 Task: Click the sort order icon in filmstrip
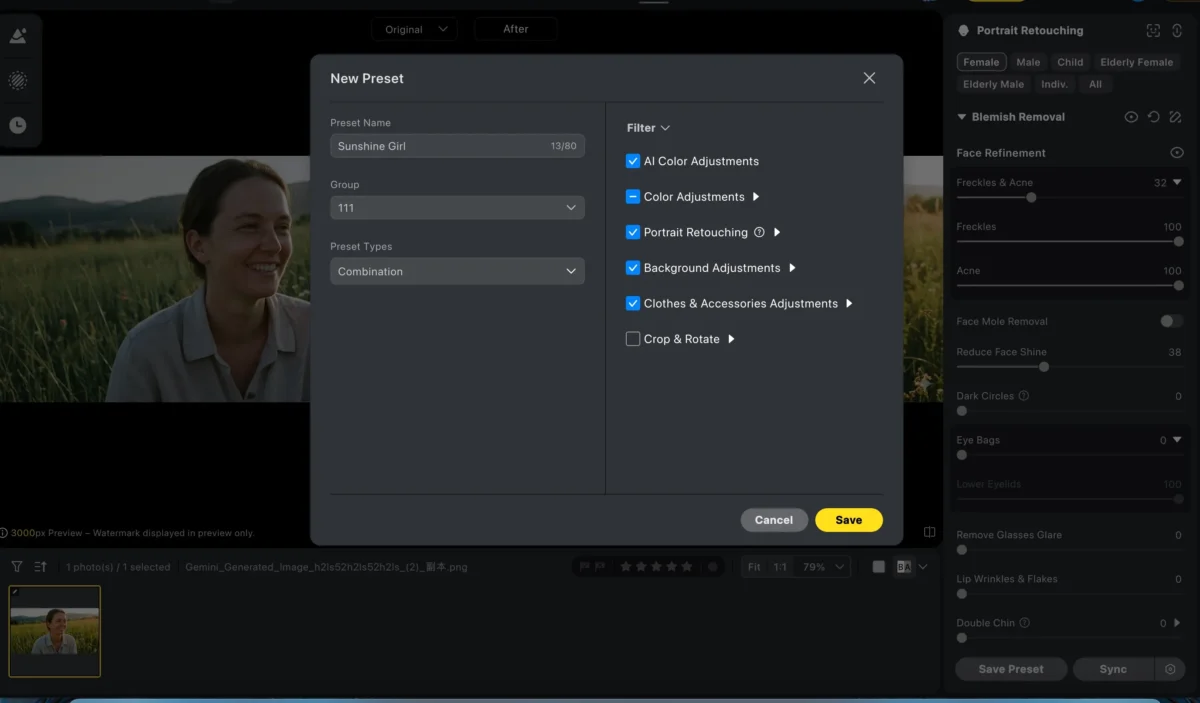[x=40, y=567]
